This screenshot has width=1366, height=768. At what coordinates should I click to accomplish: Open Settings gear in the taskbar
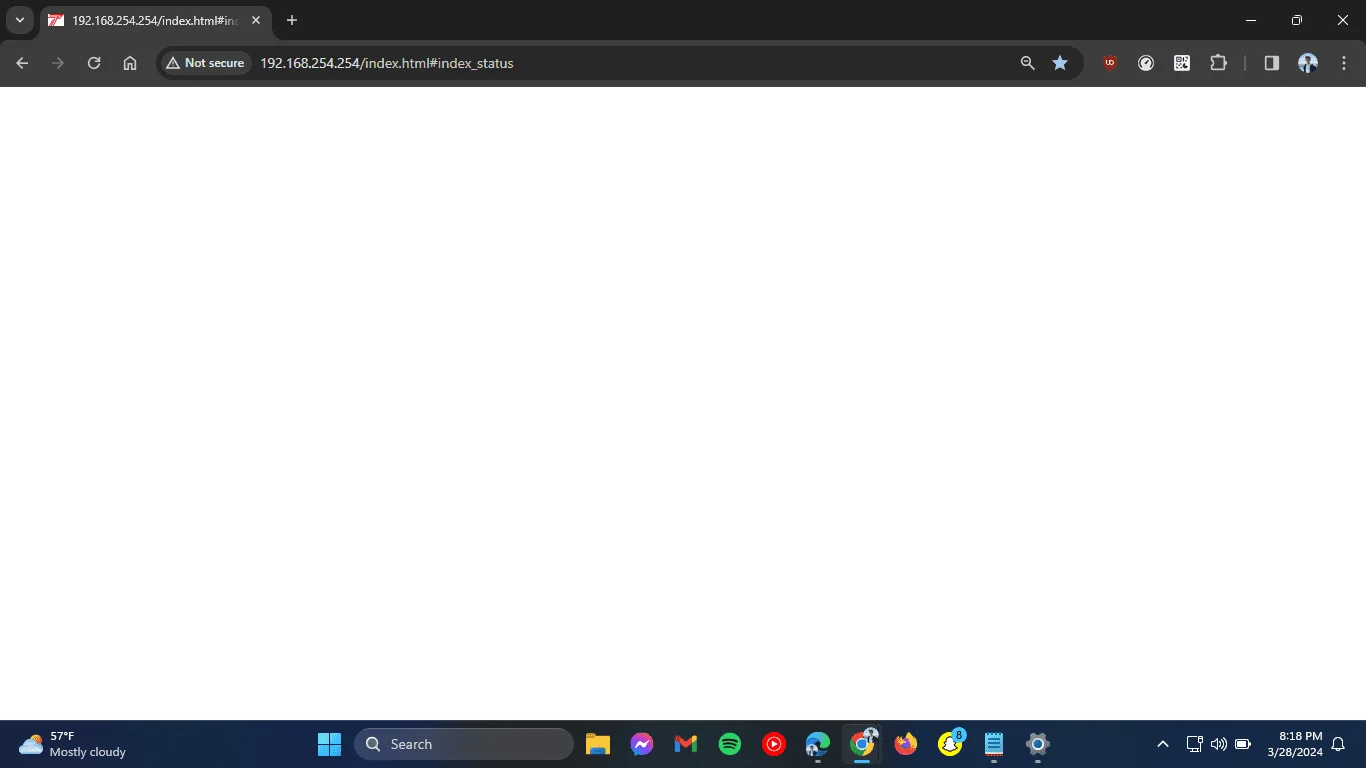point(1038,744)
